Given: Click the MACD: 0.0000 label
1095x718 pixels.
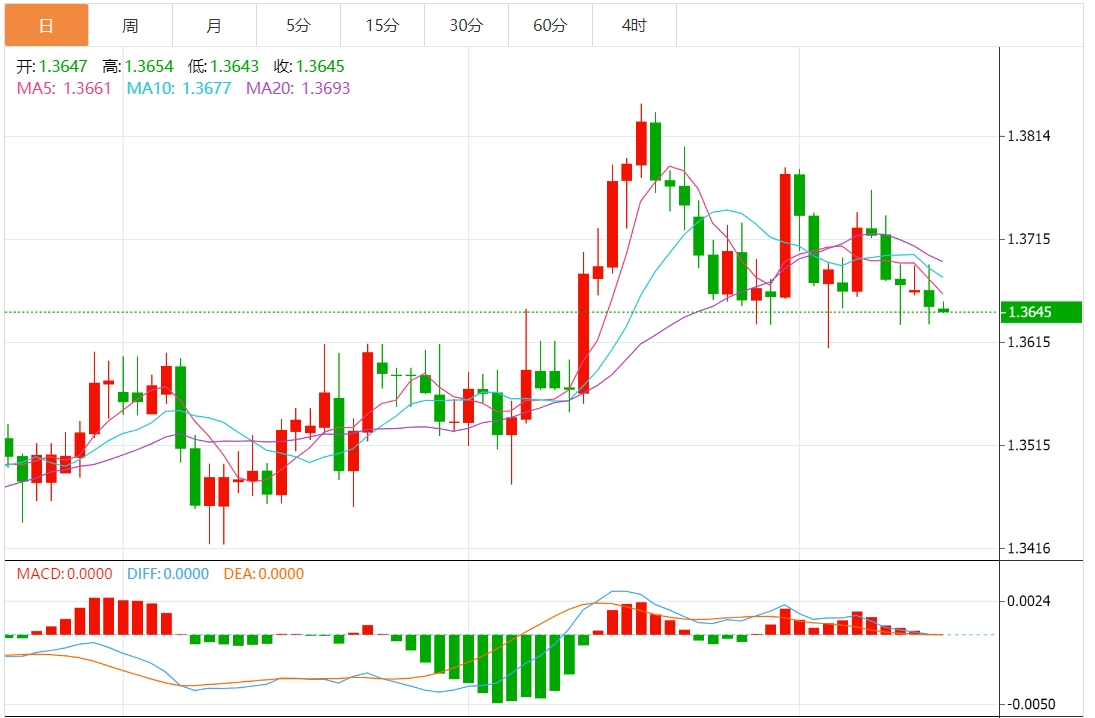Looking at the screenshot, I should 64,574.
